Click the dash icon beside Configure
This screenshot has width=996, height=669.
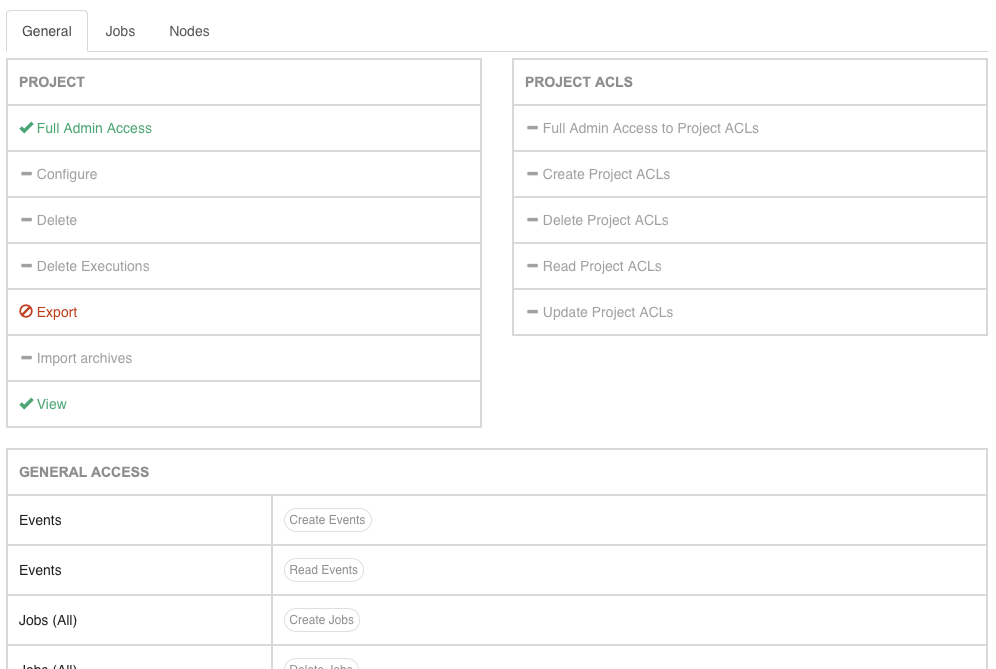click(26, 173)
